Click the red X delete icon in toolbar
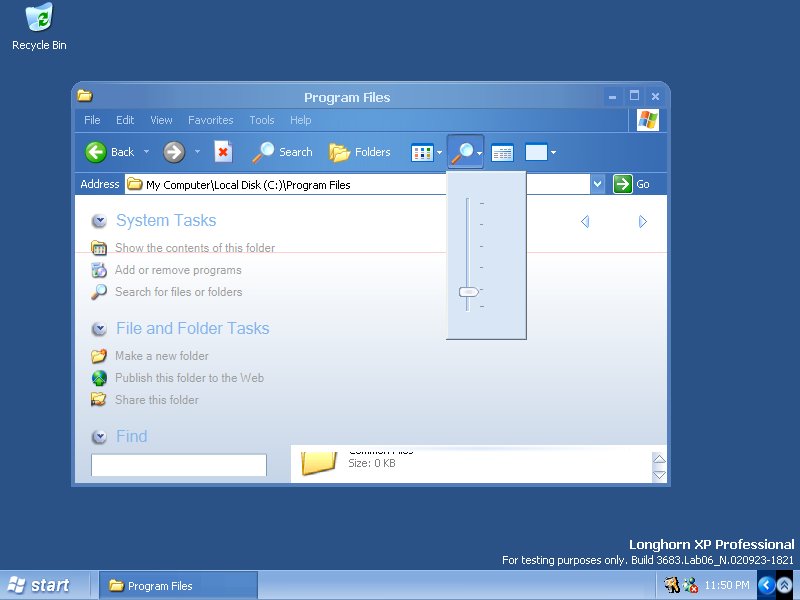The image size is (800, 600). pyautogui.click(x=223, y=152)
